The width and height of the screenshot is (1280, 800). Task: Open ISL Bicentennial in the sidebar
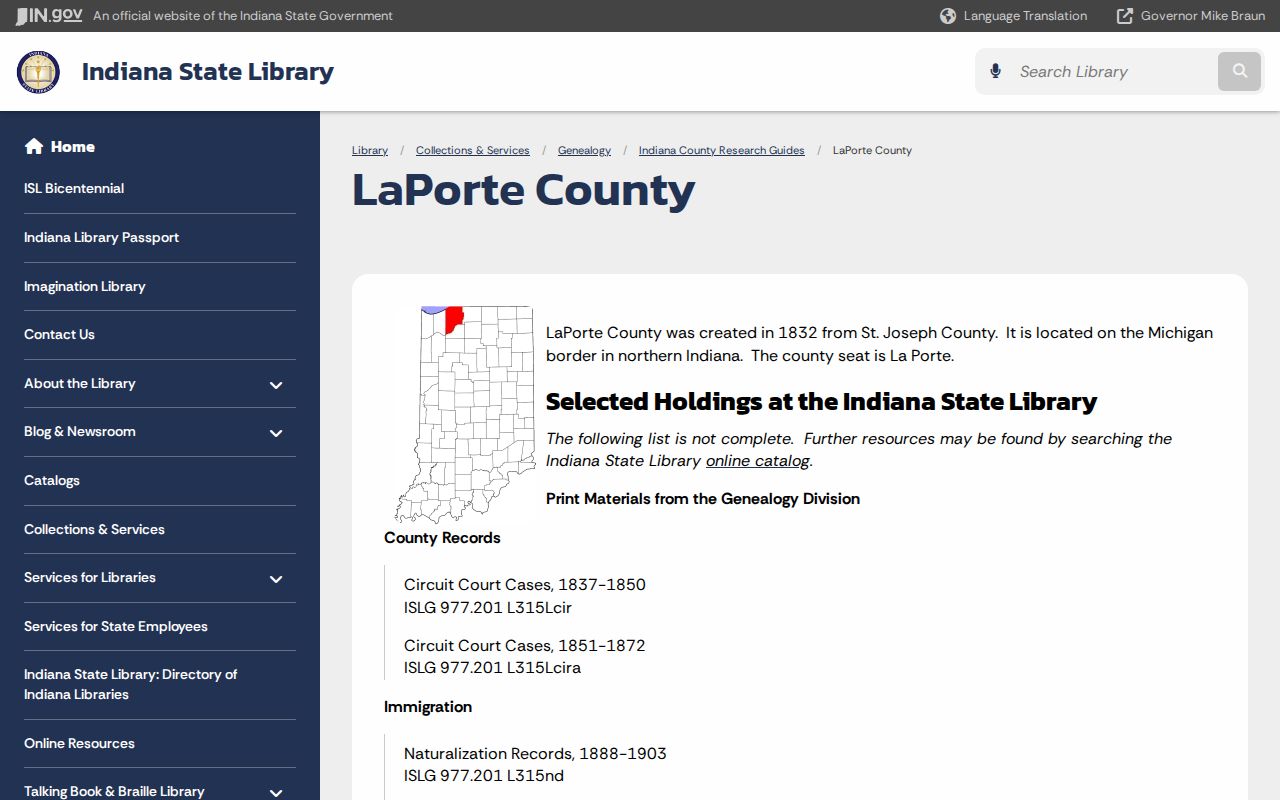(74, 189)
